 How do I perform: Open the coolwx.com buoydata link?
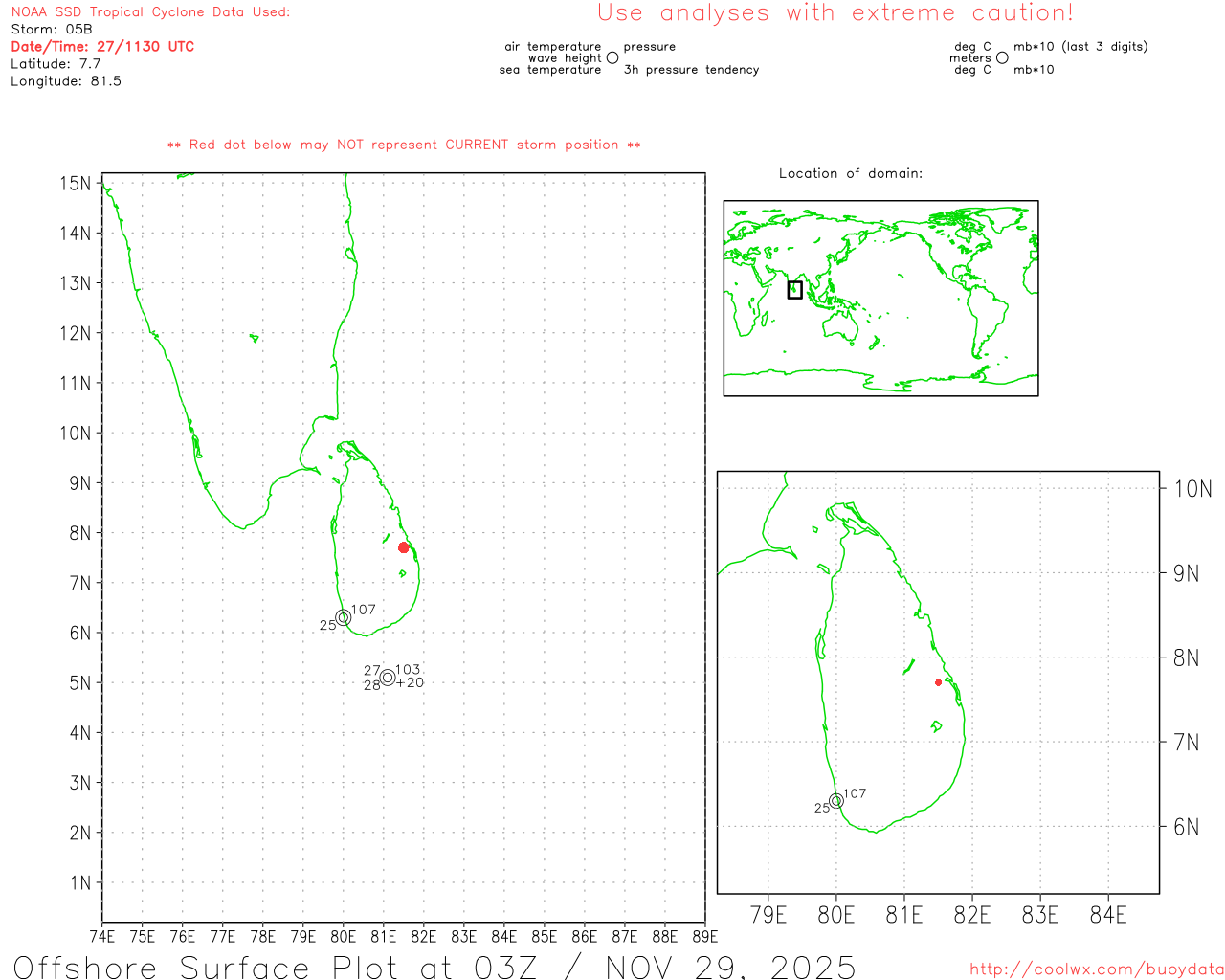[1096, 969]
